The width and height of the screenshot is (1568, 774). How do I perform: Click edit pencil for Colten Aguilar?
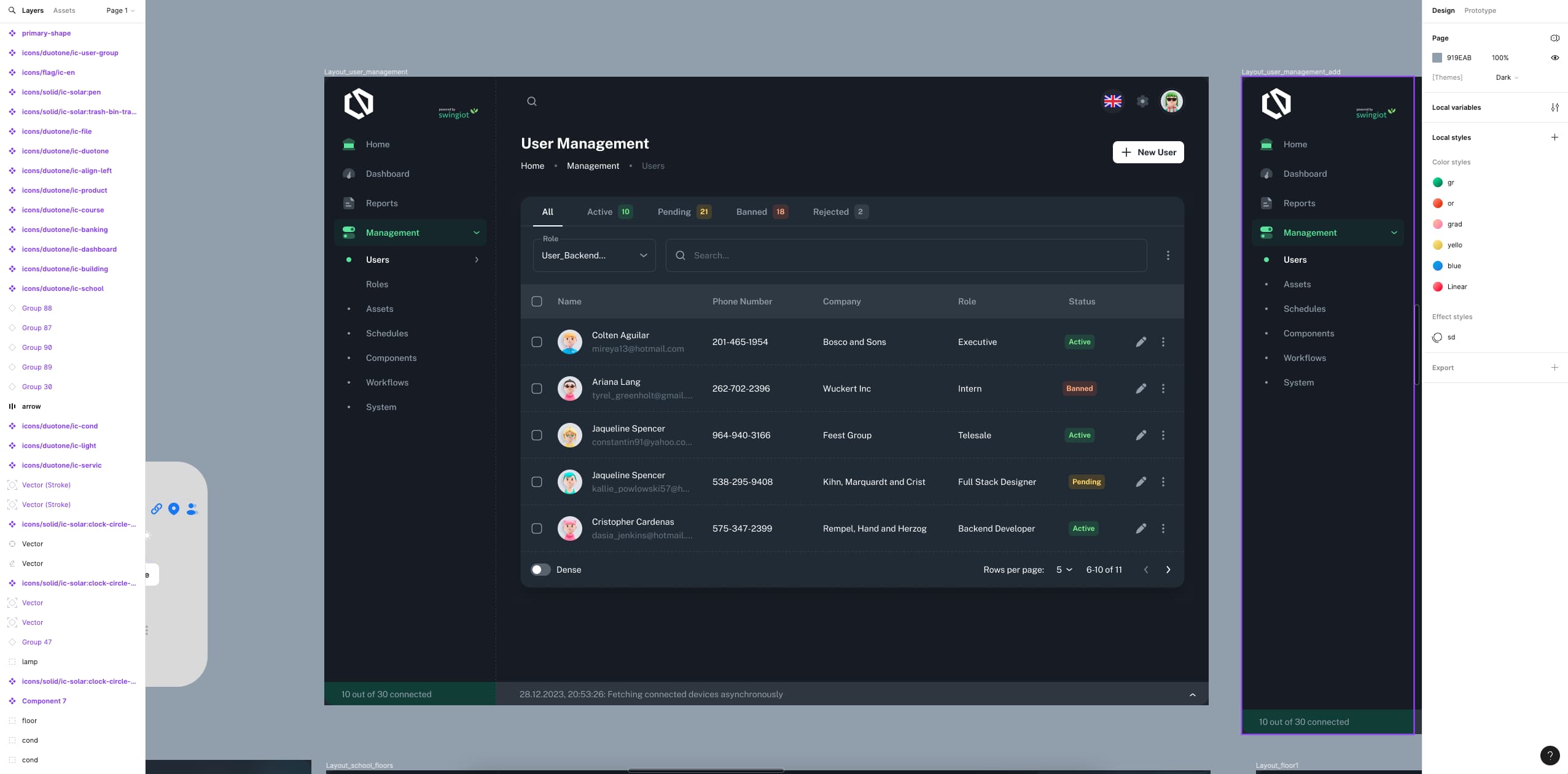coord(1141,342)
